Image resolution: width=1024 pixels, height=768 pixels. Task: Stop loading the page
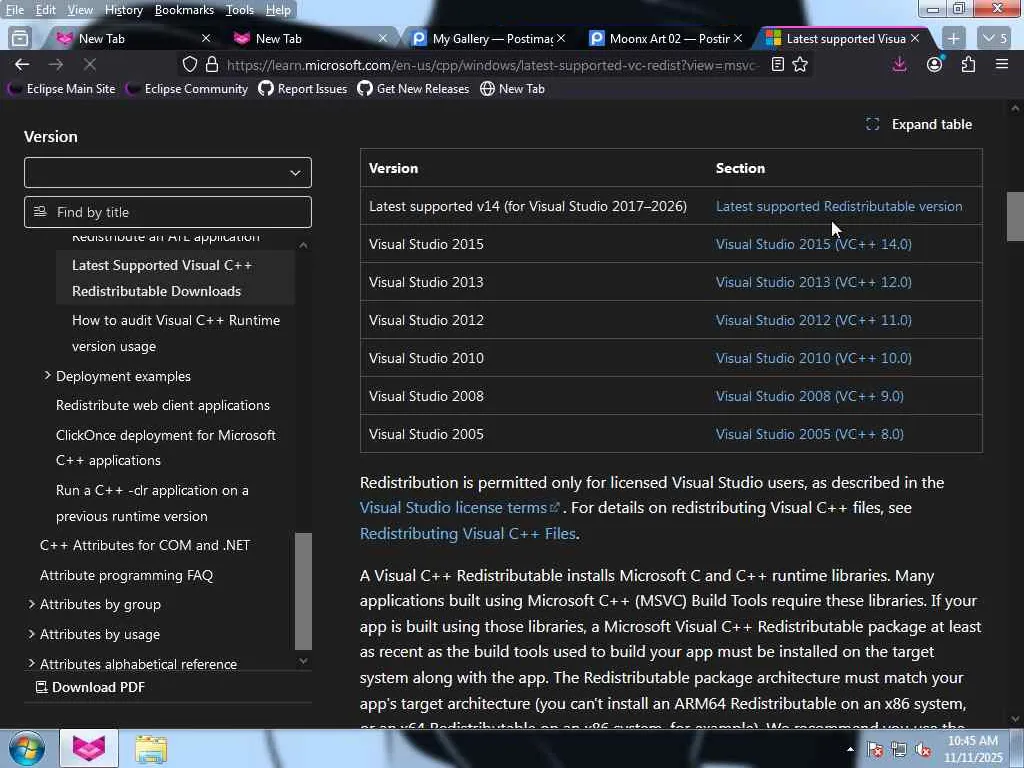pos(90,65)
